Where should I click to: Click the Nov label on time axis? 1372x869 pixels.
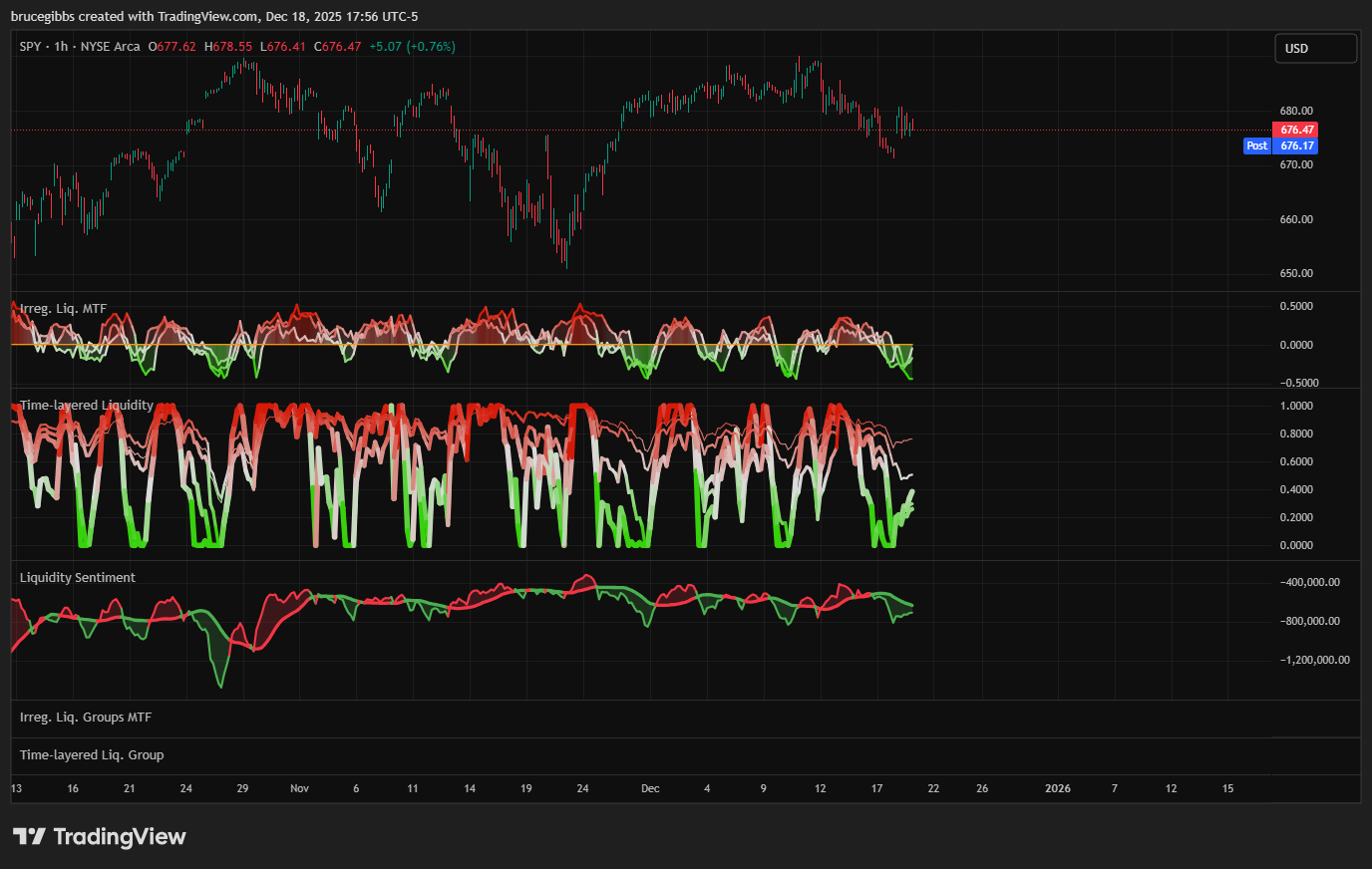click(299, 788)
